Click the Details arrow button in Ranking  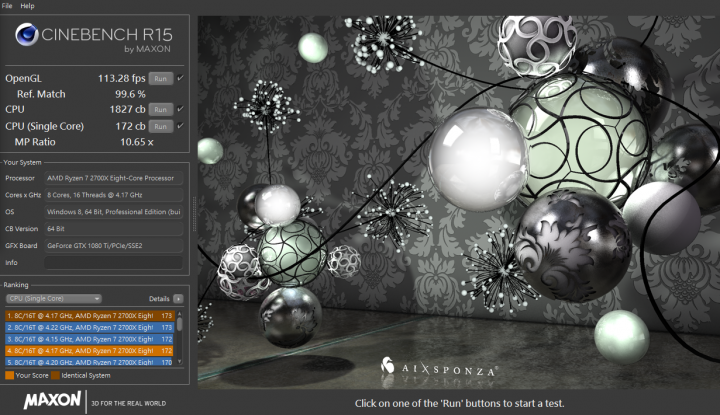[178, 299]
